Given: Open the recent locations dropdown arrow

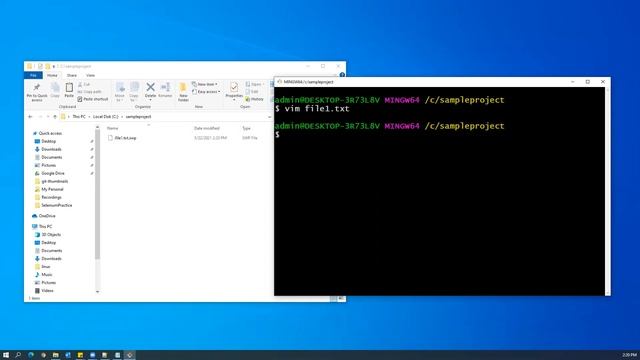Looking at the screenshot, I should (48, 117).
